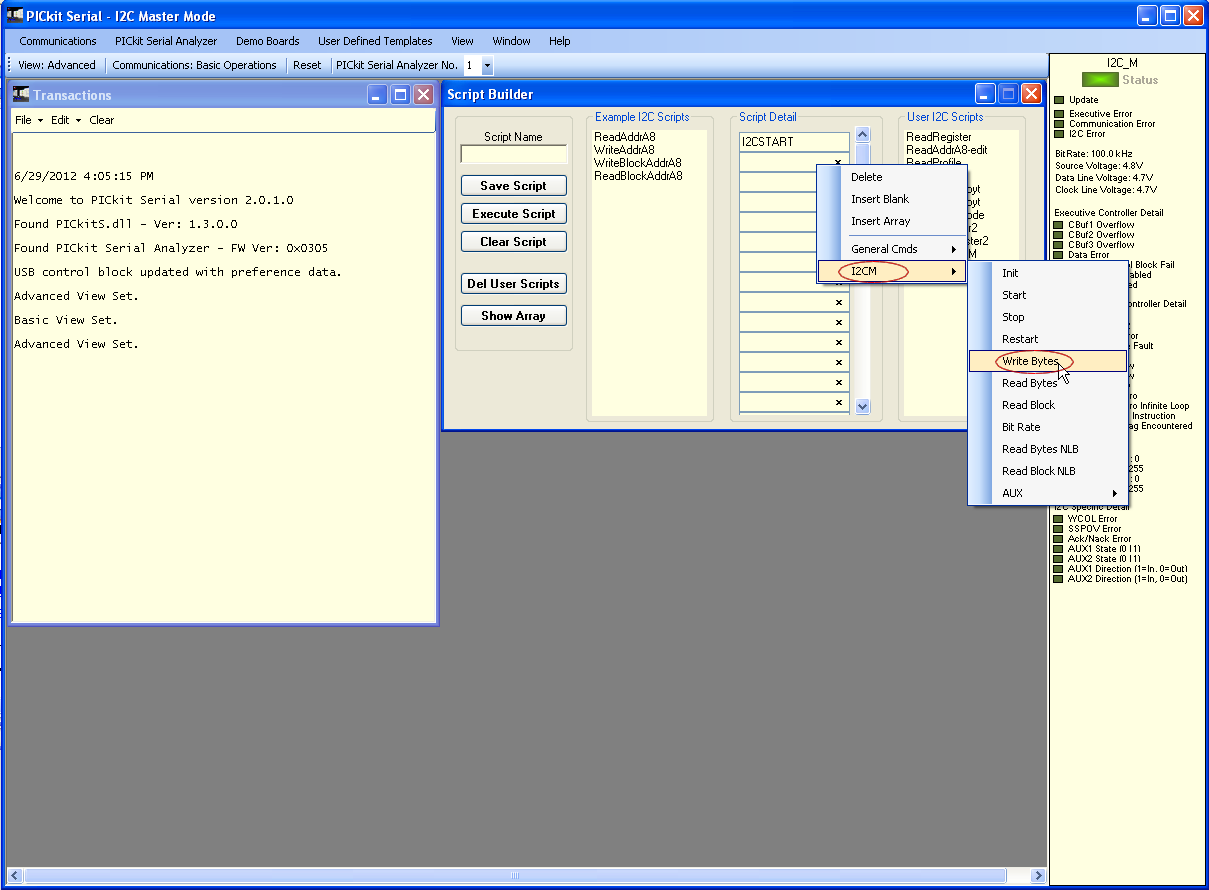Viewport: 1209px width, 890px height.
Task: Select ReadAddrA8 example script
Action: (625, 137)
